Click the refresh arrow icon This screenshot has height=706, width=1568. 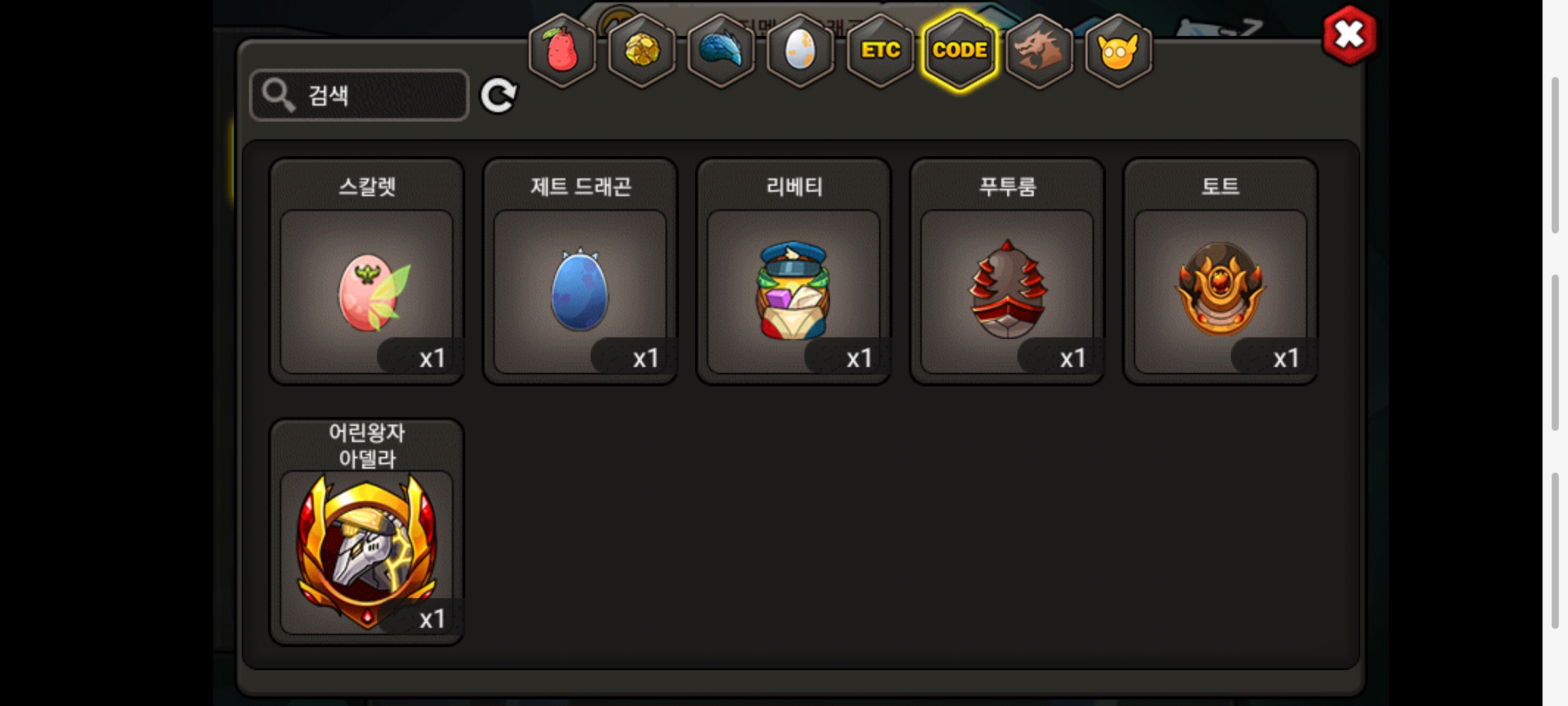pos(498,95)
